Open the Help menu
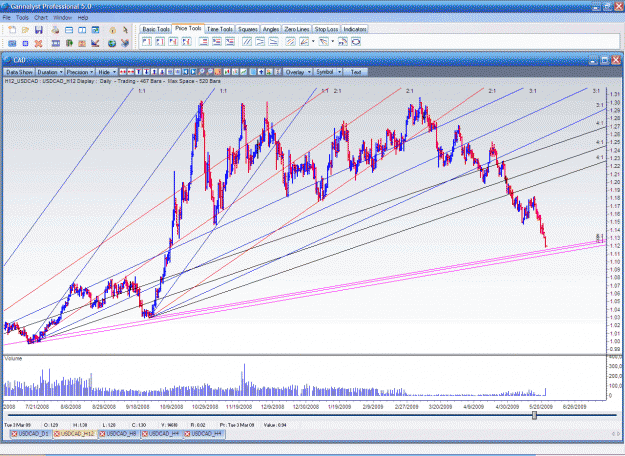 [83, 18]
